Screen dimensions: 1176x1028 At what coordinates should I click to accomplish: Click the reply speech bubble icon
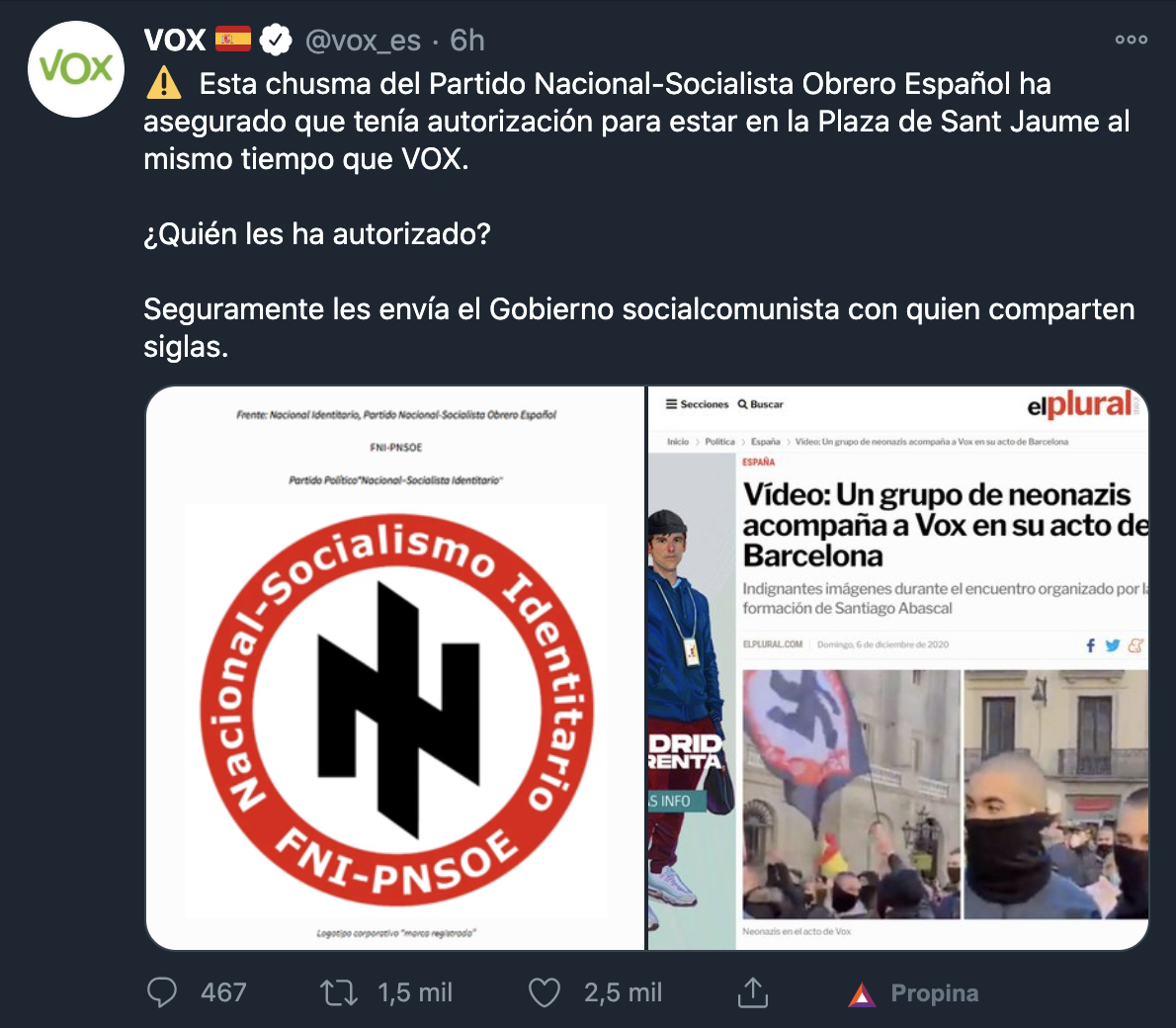pos(162,992)
